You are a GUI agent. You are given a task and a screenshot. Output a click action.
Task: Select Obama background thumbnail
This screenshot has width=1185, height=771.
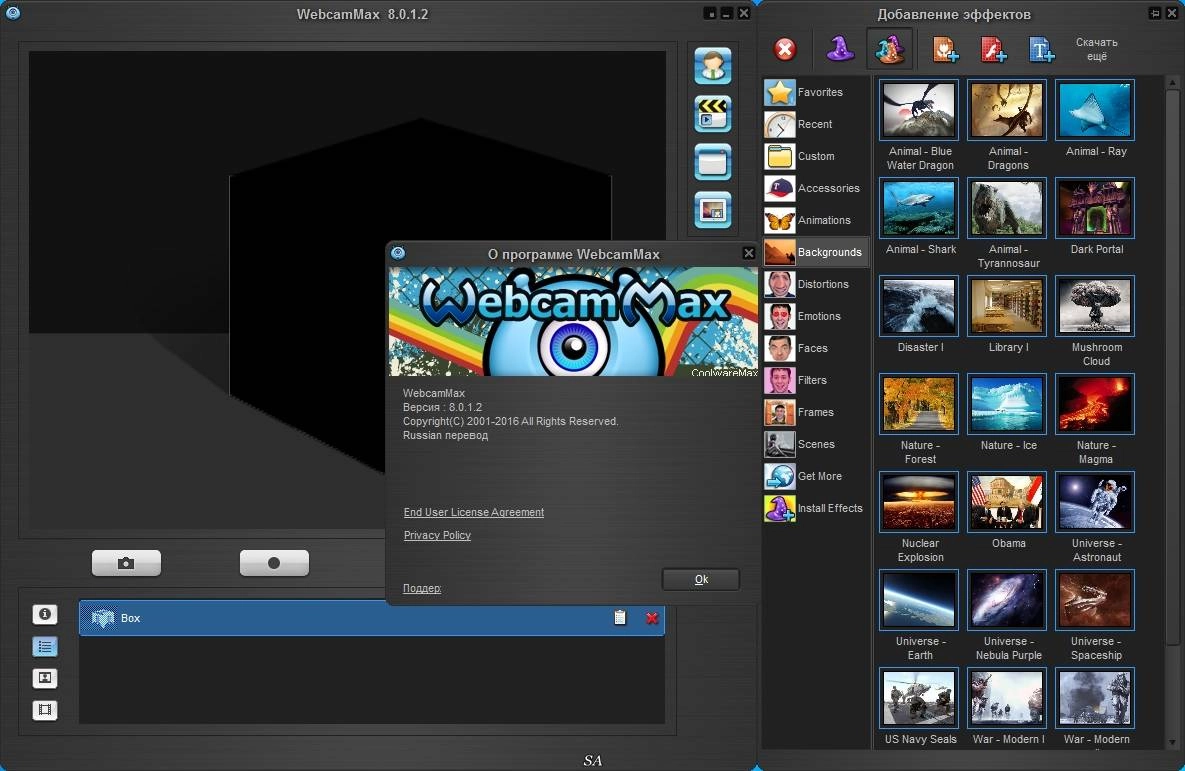(1007, 502)
